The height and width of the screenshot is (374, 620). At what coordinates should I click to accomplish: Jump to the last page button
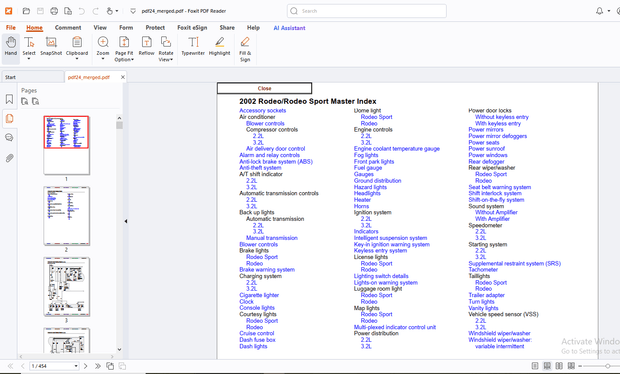pos(98,366)
